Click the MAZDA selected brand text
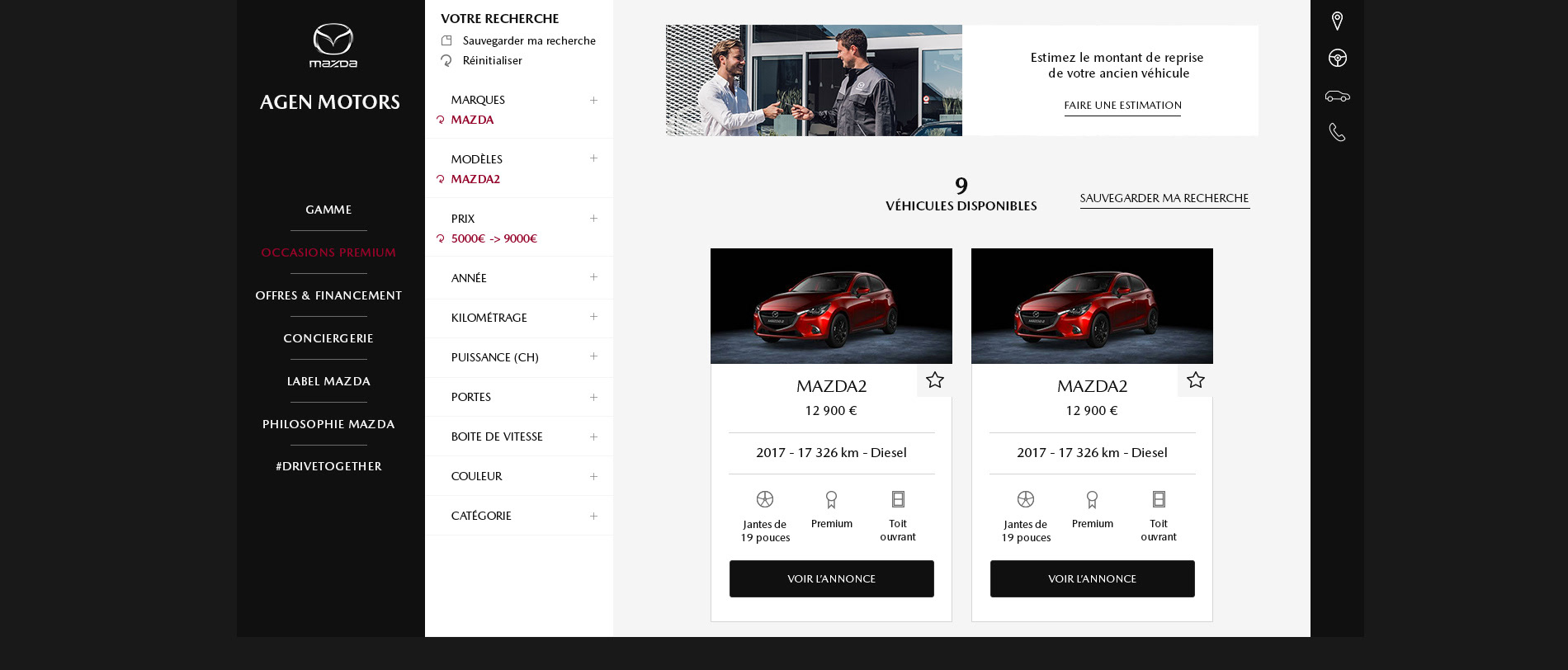1568x670 pixels. [472, 120]
